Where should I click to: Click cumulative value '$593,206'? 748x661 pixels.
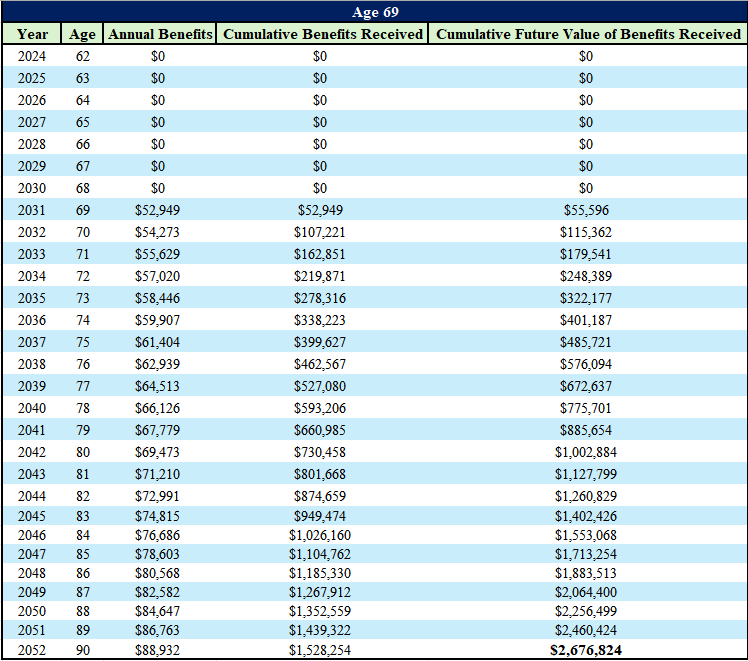(x=320, y=408)
